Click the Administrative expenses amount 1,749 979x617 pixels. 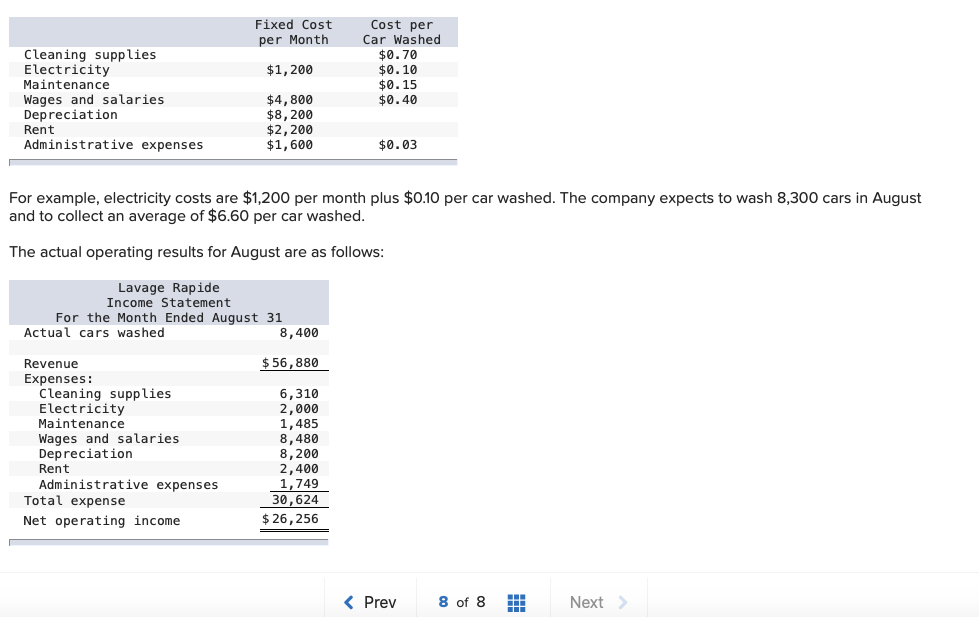coord(300,484)
